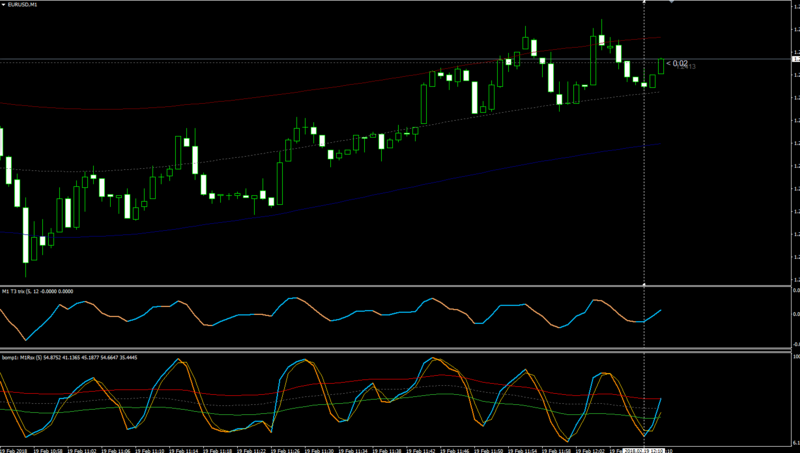
Task: Select the last green candle beside '< 0.02'
Action: point(661,66)
